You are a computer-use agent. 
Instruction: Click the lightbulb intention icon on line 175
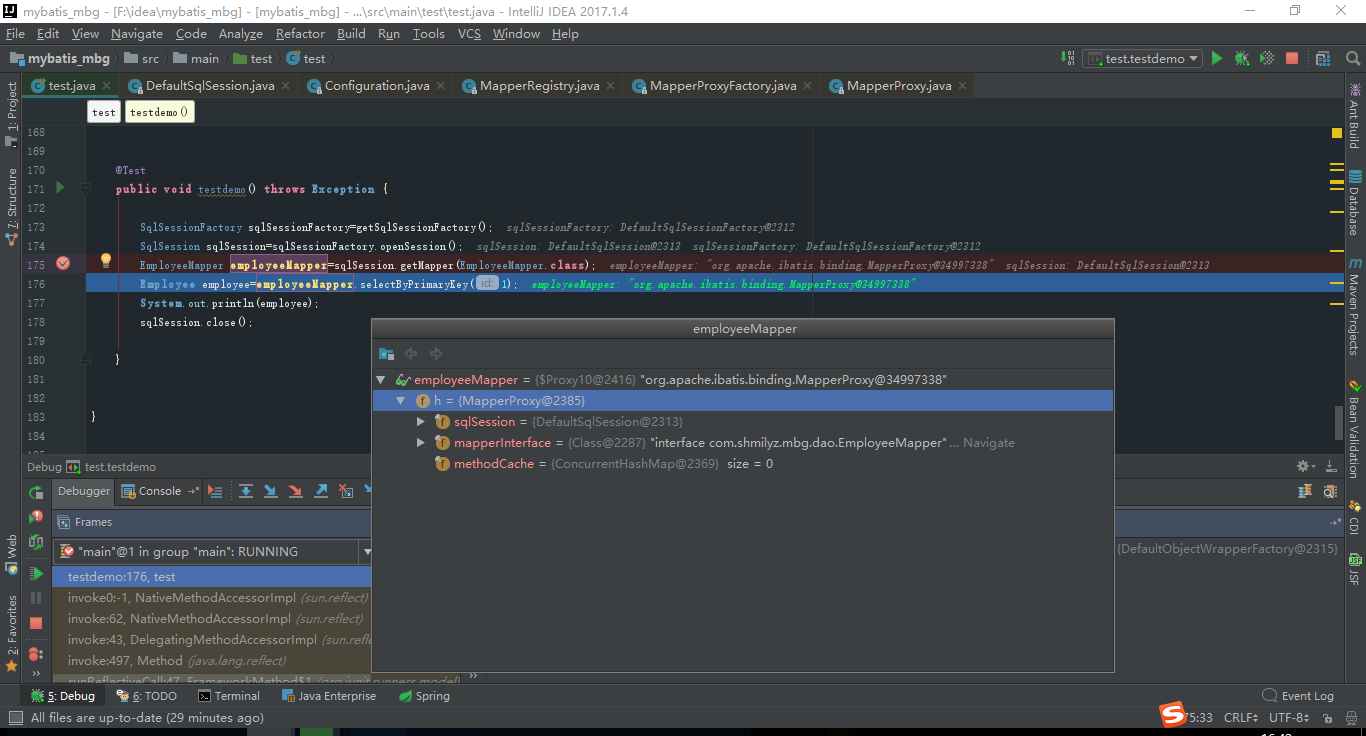tap(106, 261)
